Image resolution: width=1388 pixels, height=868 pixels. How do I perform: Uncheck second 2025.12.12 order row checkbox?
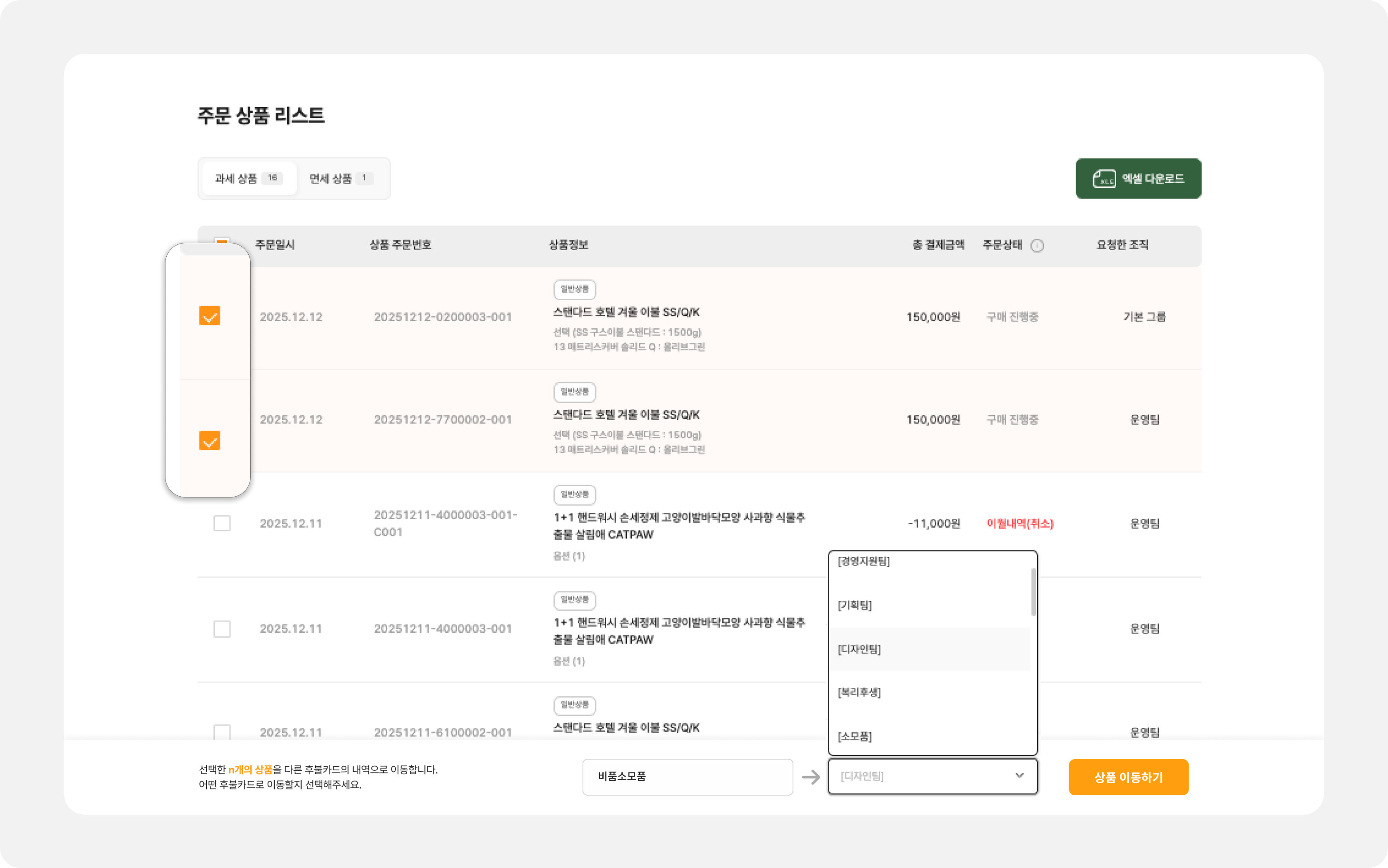click(210, 440)
